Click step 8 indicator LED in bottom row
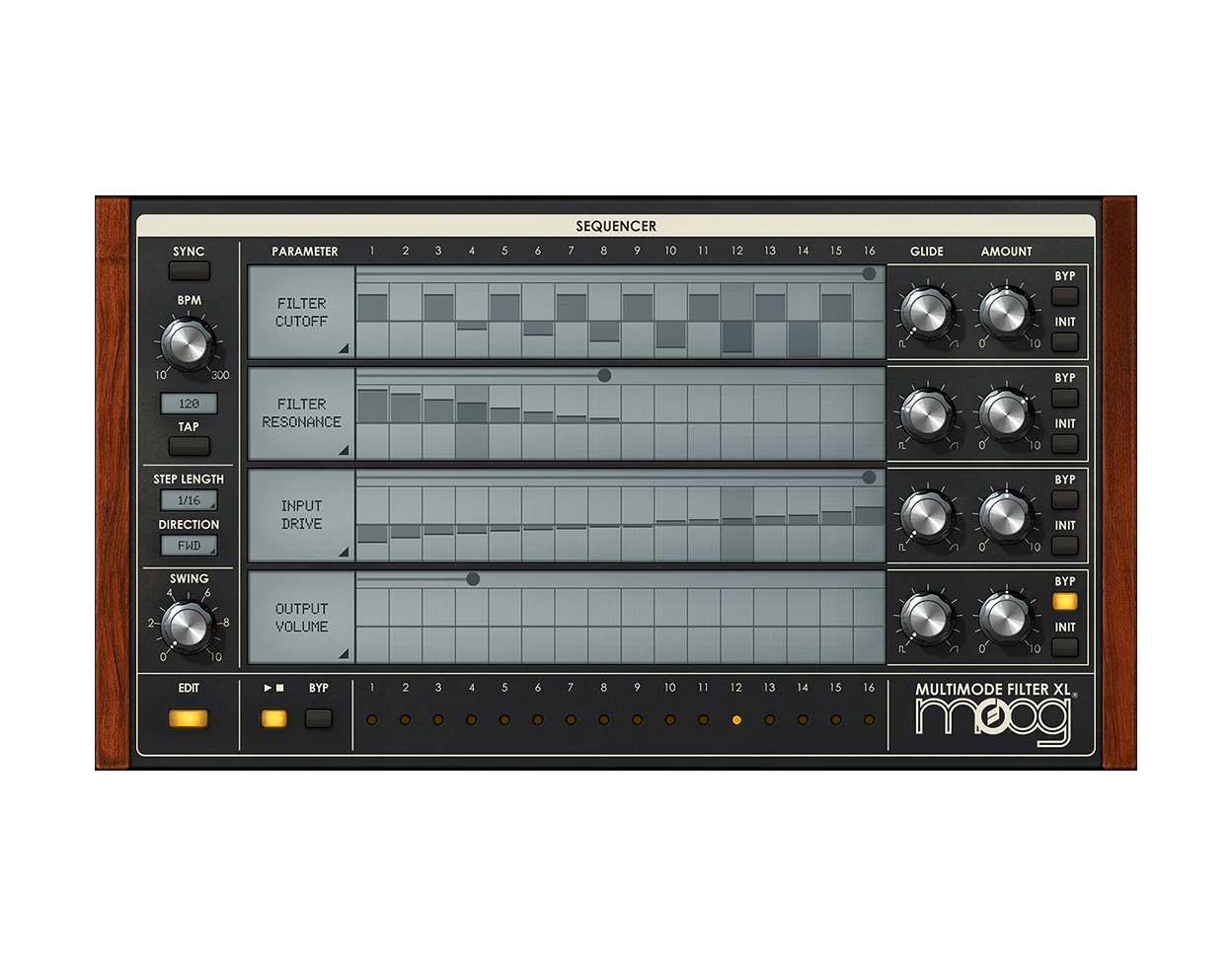Screen dimensions: 1232x967 point(604,719)
